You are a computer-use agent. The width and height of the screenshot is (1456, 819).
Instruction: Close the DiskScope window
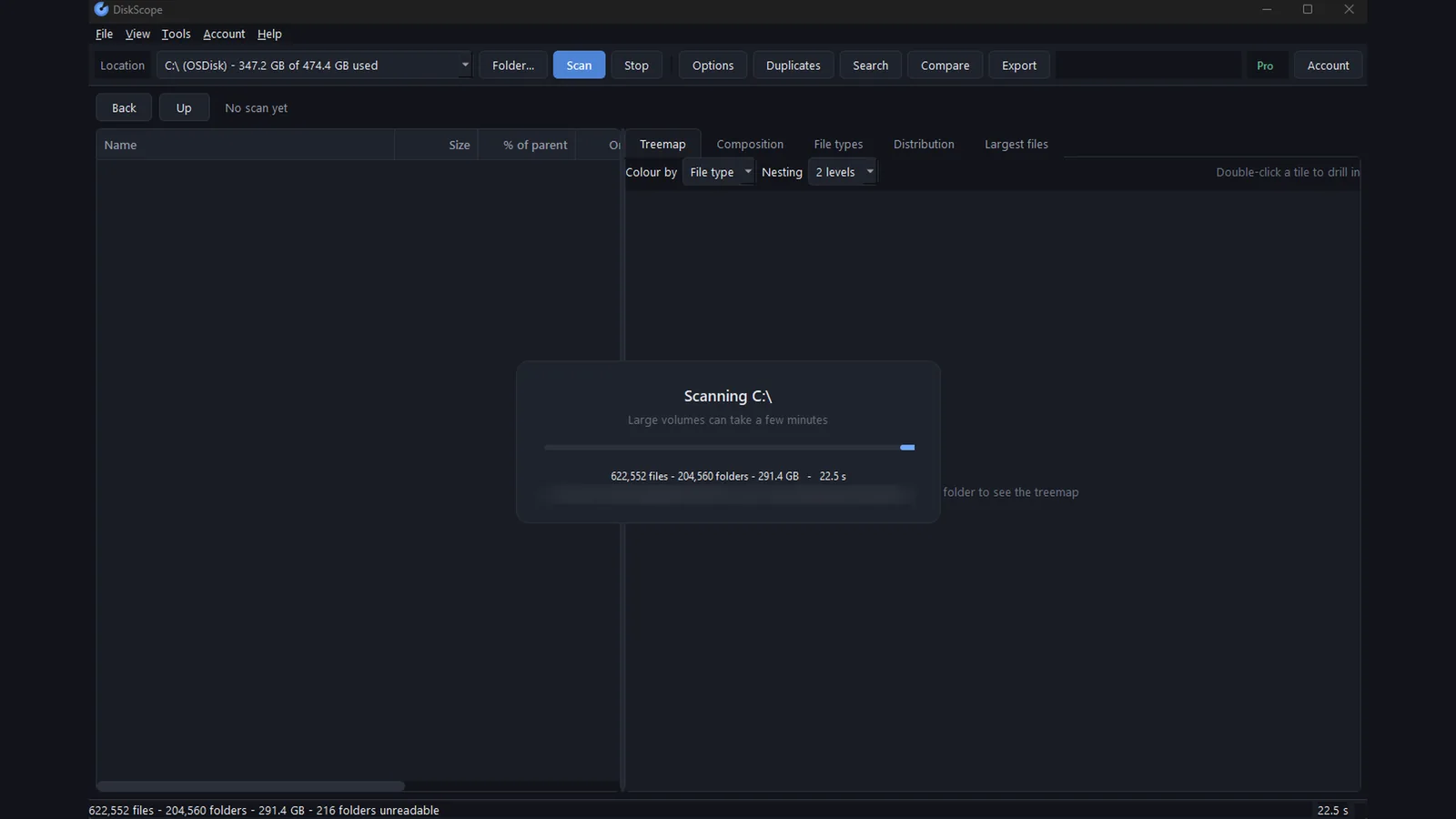coord(1349,9)
